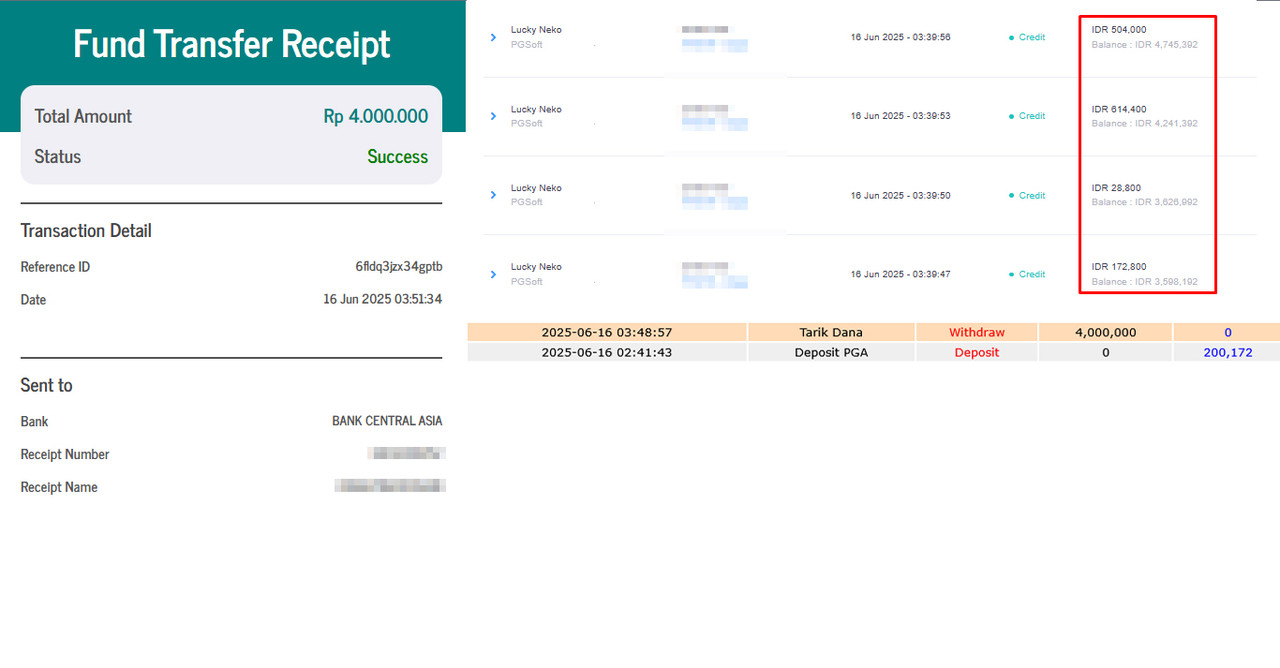This screenshot has width=1280, height=668.
Task: Click the IDR 28,800 credit amount
Action: coord(1116,188)
